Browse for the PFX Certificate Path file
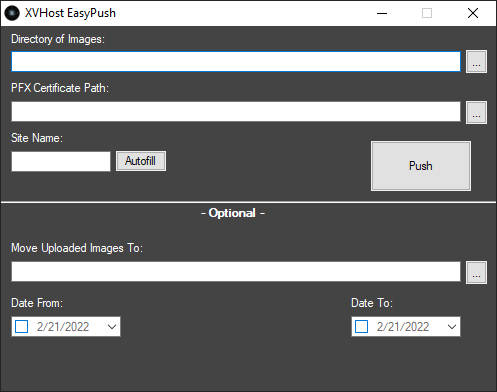 (x=476, y=112)
